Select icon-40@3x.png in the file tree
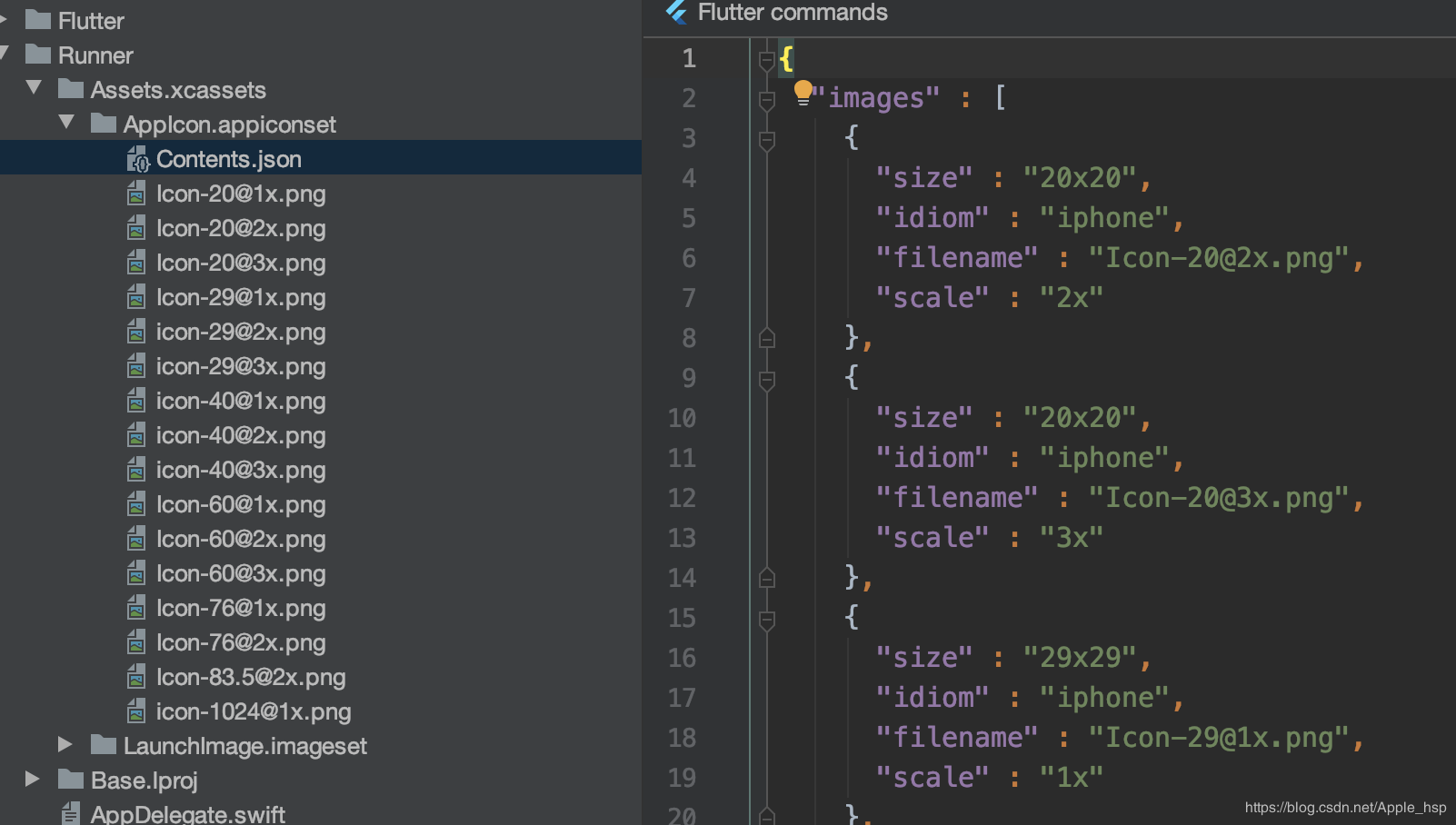Viewport: 1456px width, 825px height. tap(241, 470)
